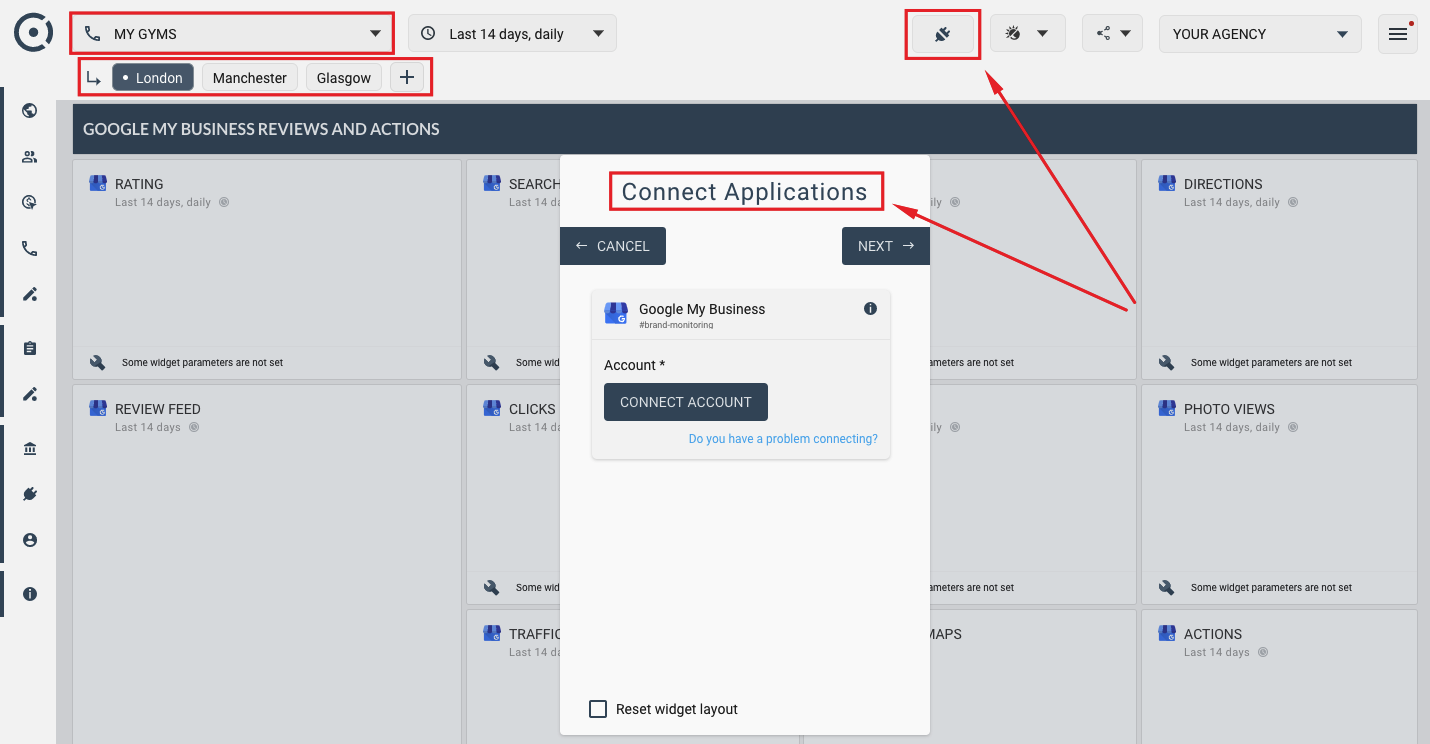
Task: Click the circular app logo
Action: point(33,33)
